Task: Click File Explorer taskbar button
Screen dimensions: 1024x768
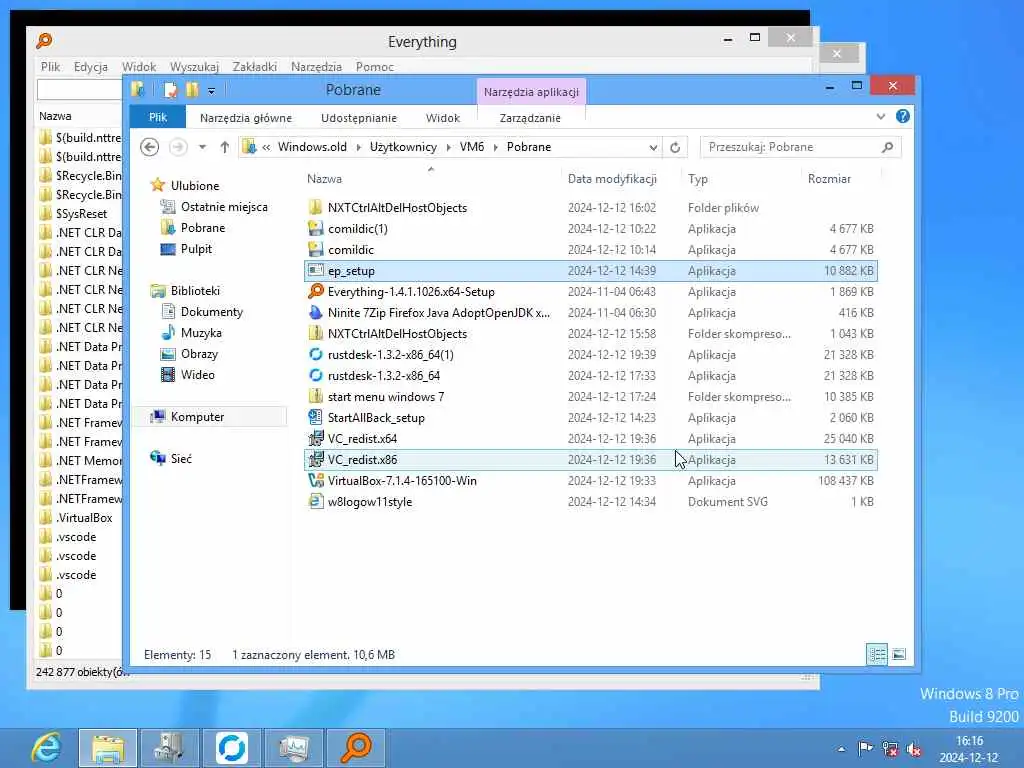Action: [x=108, y=748]
